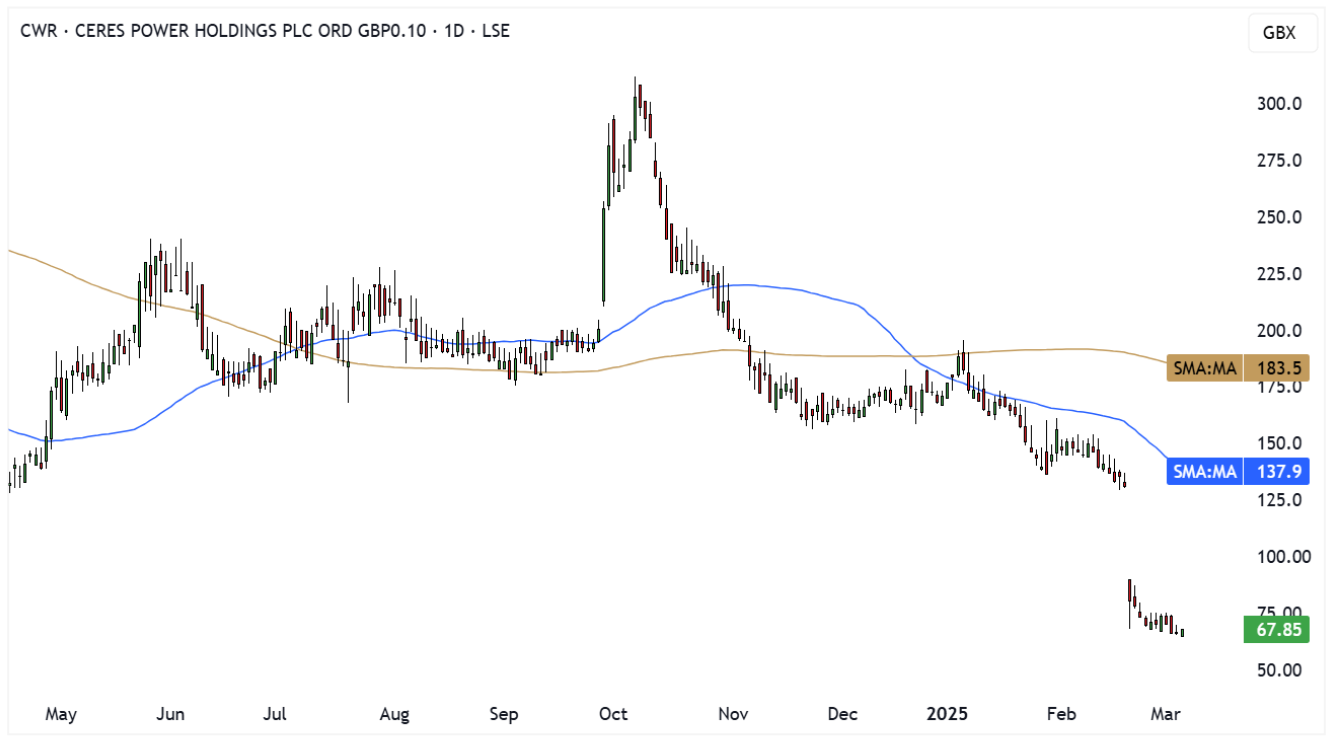The image size is (1332, 742).
Task: Select the blue SMA:MA 137.9 label
Action: [1238, 471]
